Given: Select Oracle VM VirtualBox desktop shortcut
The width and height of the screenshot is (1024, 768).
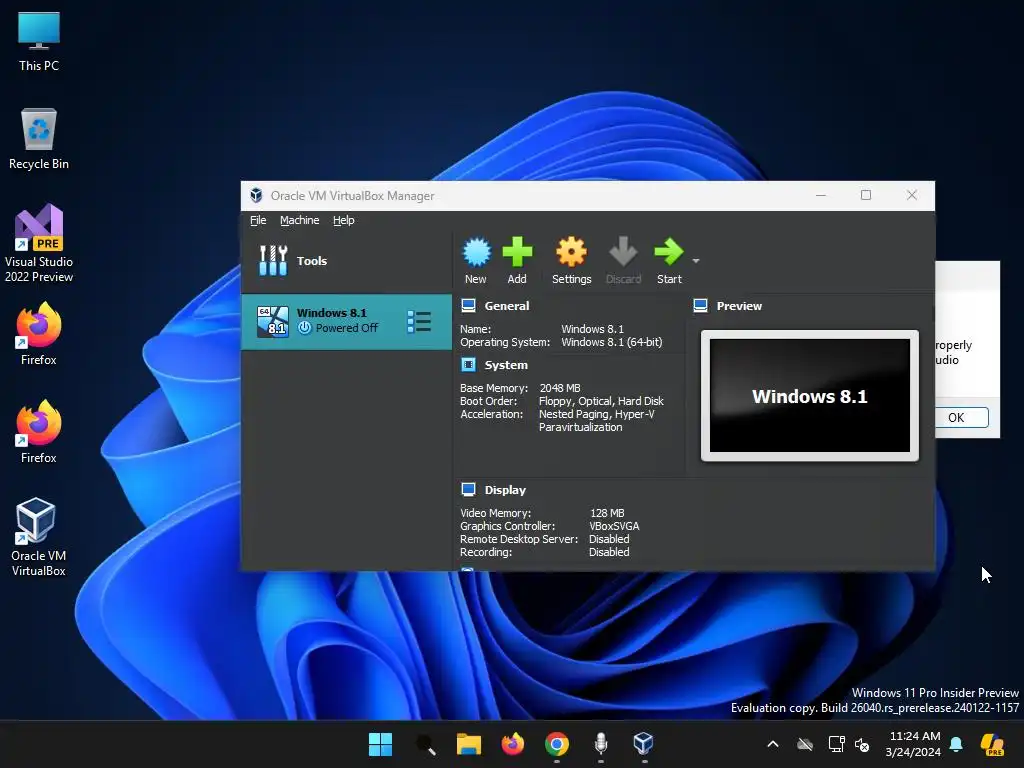Looking at the screenshot, I should click(x=39, y=537).
